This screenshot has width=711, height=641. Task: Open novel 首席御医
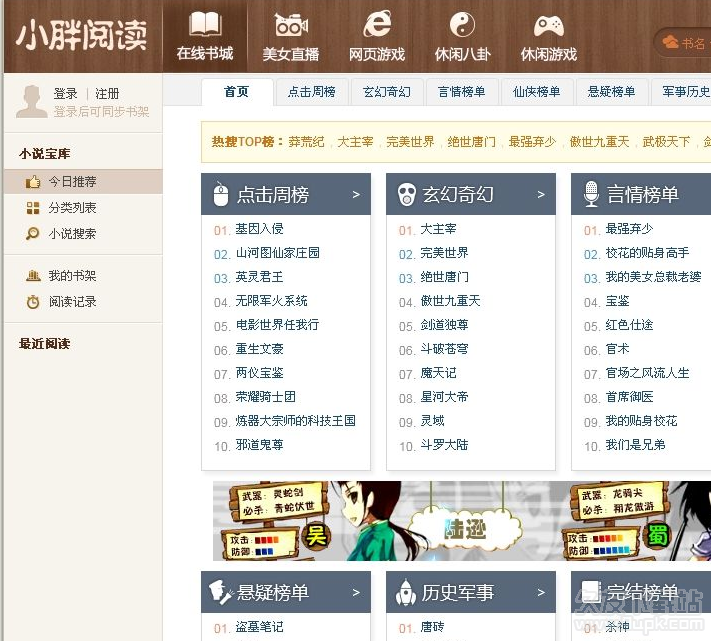pyautogui.click(x=629, y=397)
